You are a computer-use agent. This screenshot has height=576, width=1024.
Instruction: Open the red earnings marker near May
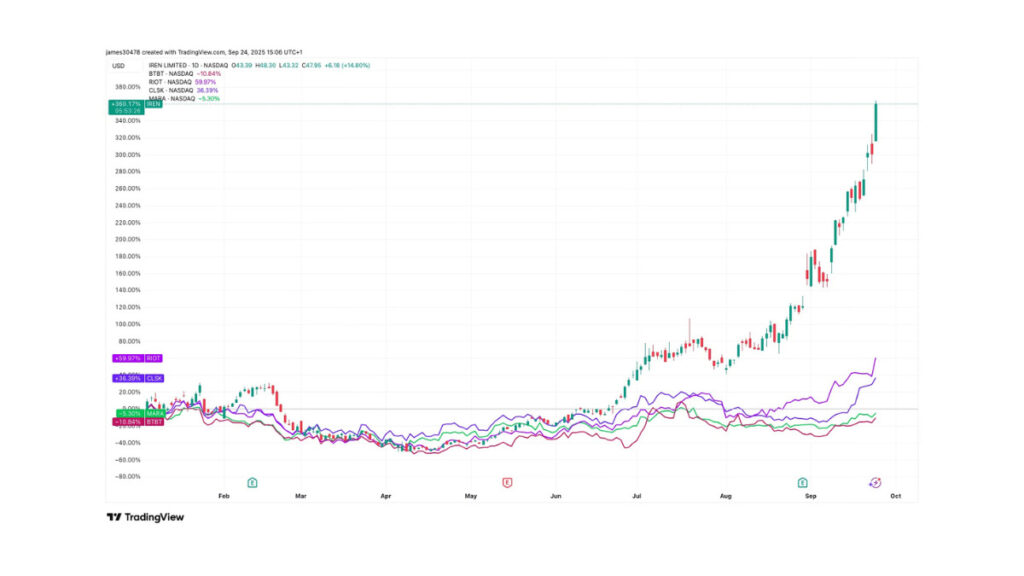point(507,482)
